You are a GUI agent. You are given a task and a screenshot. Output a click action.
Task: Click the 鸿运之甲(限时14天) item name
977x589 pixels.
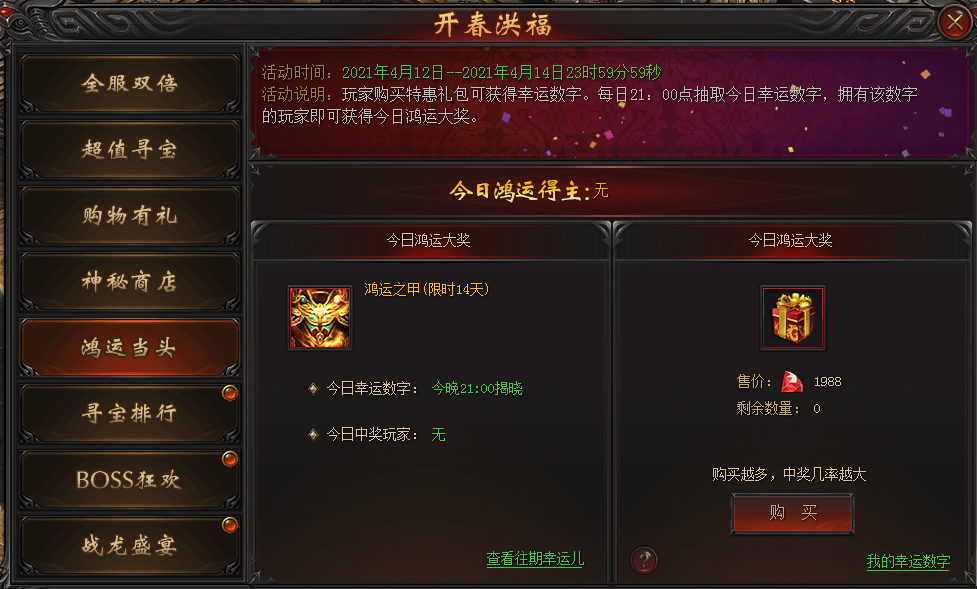427,289
